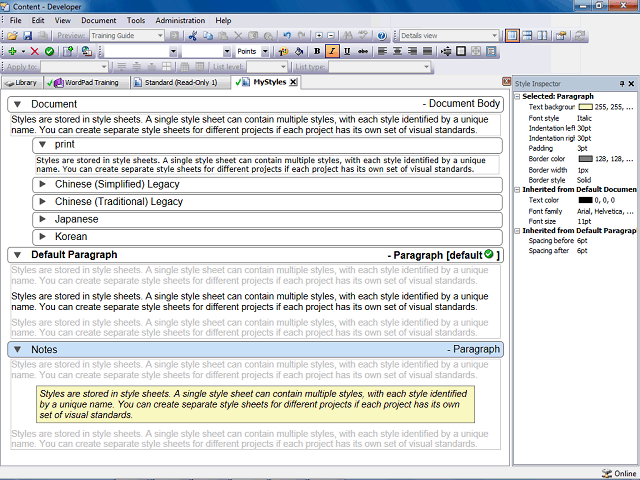Image resolution: width=640 pixels, height=480 pixels.
Task: Expand the Korean section
Action: pos(42,236)
